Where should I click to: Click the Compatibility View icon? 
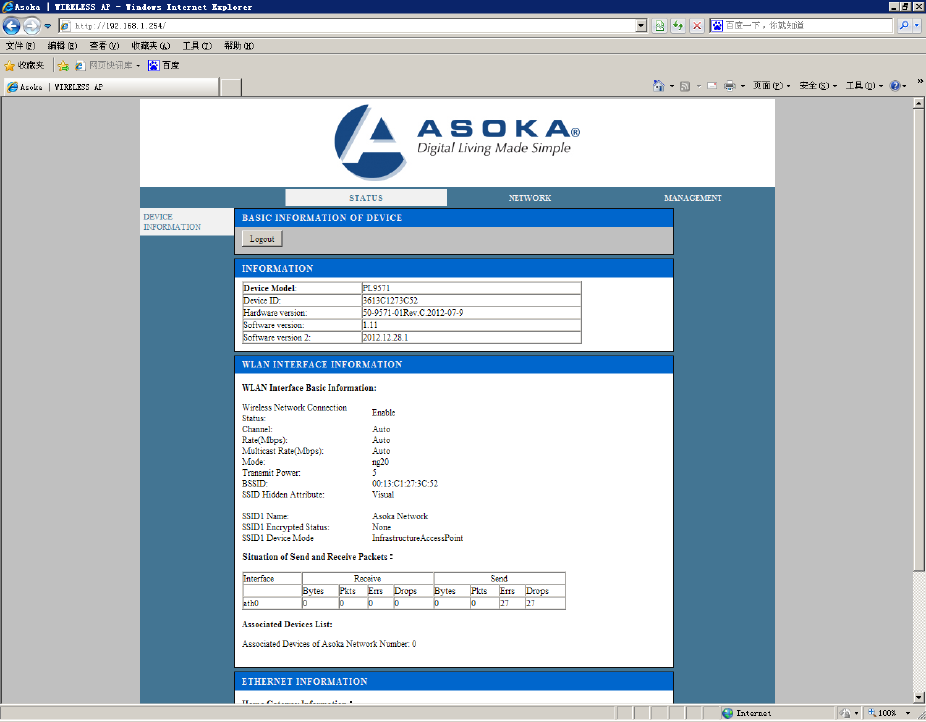pos(660,26)
